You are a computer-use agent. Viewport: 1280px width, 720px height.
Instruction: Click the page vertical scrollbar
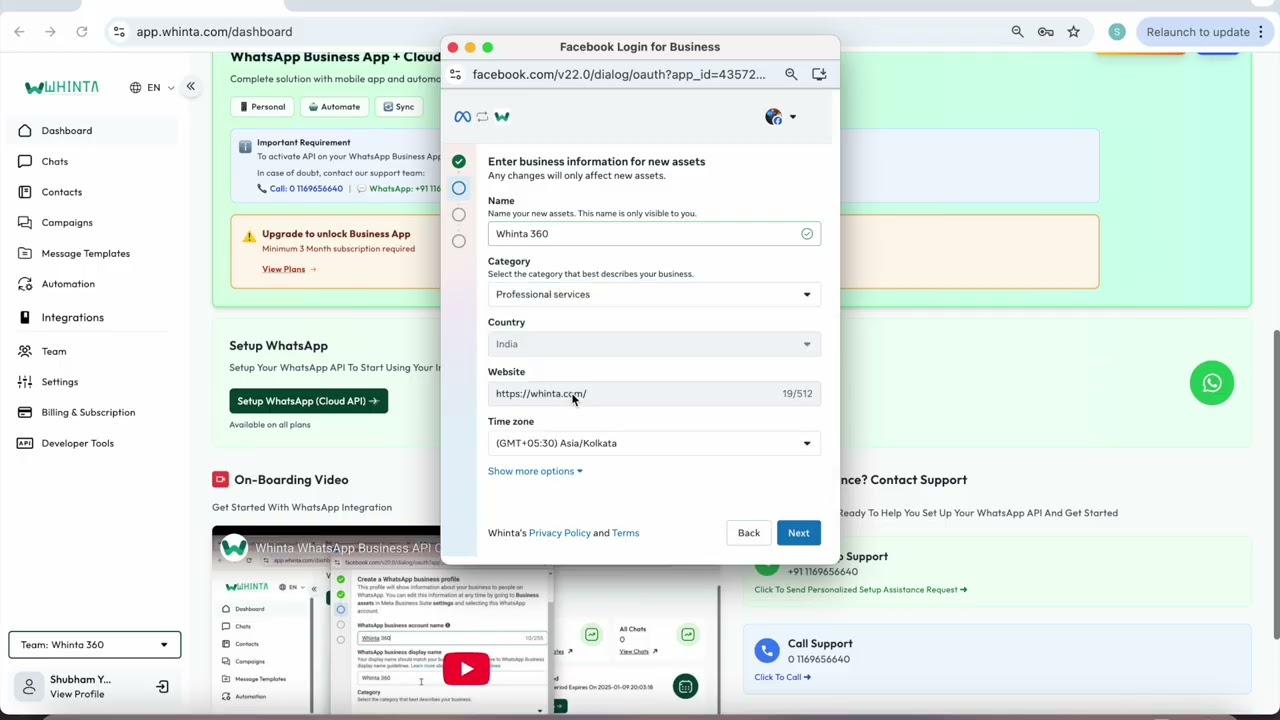pos(1275,485)
